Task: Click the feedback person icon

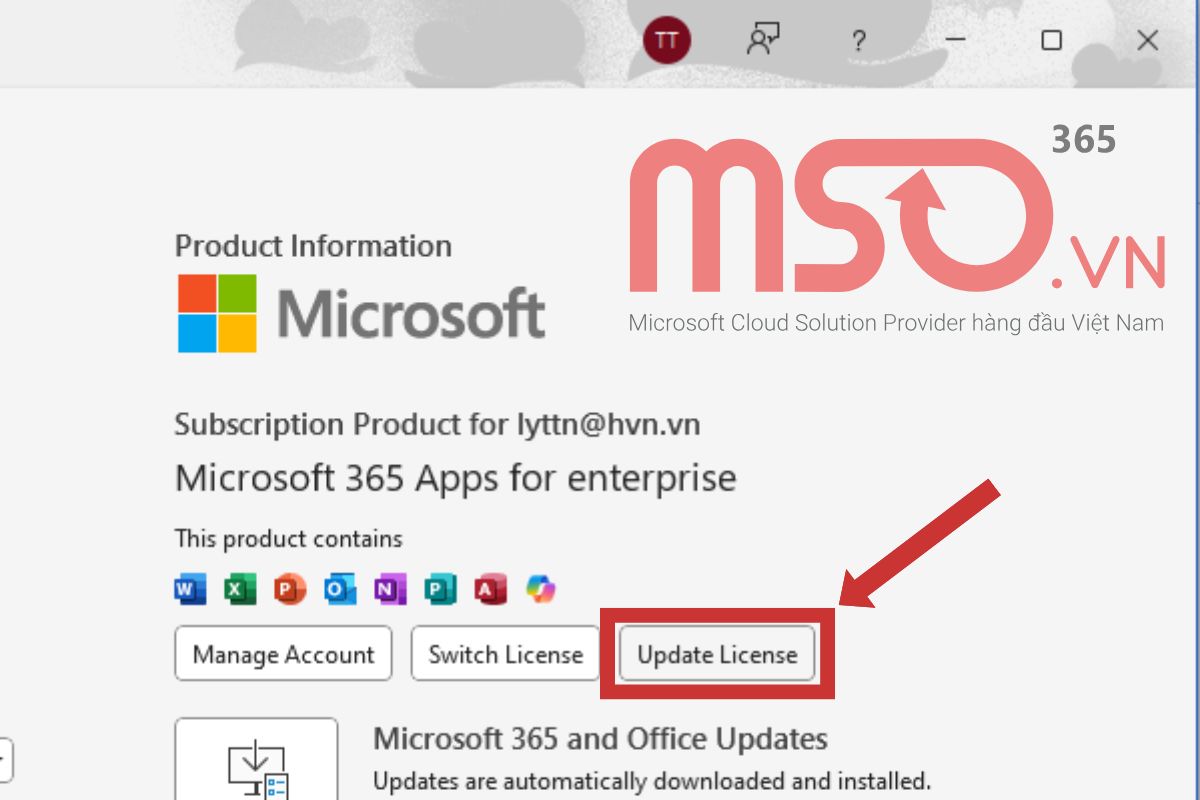Action: click(763, 41)
